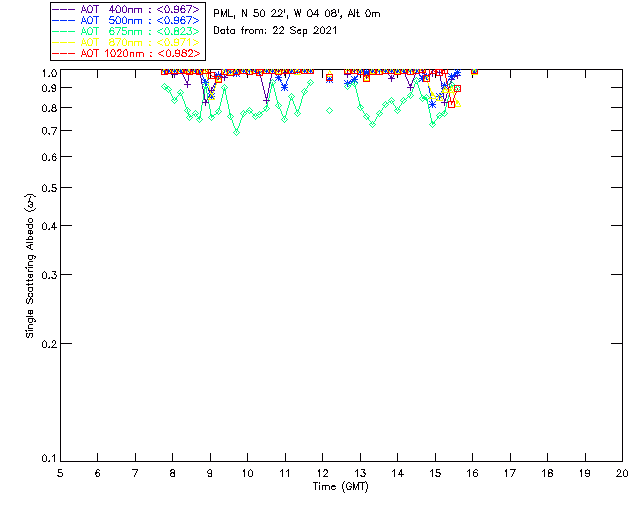Image resolution: width=640 pixels, height=512 pixels.
Task: Click the y-axis tick label 0.9
Action: coord(49,88)
